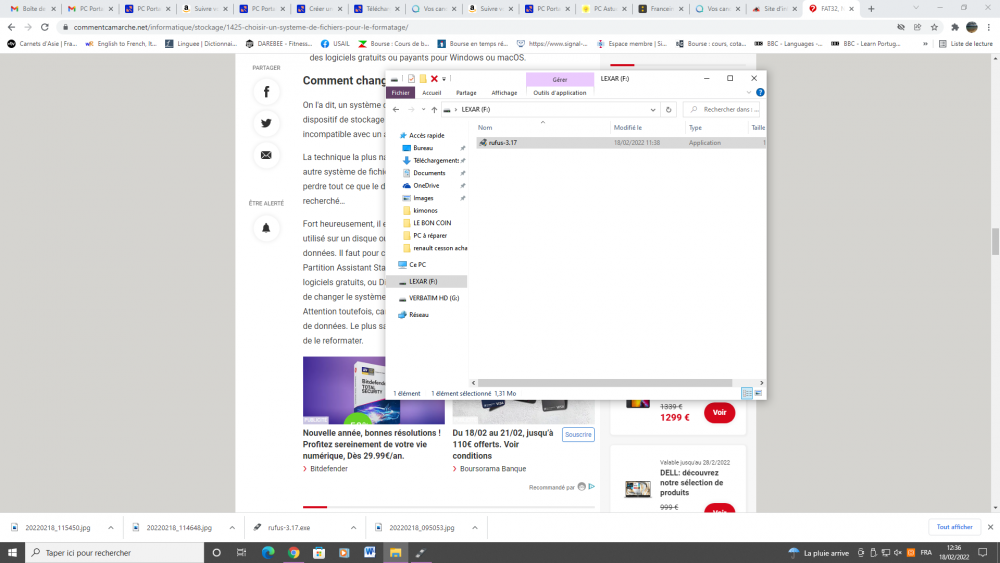
Task: Open options for rufus-3.17.exe download
Action: (x=353, y=528)
